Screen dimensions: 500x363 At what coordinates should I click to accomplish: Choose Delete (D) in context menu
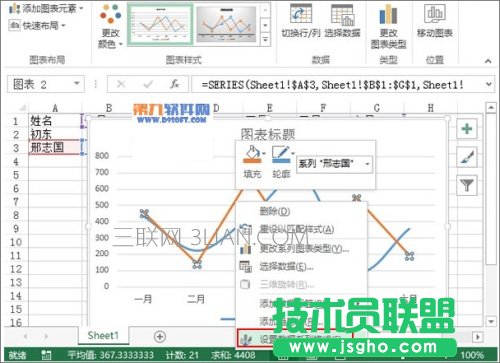[x=275, y=211]
